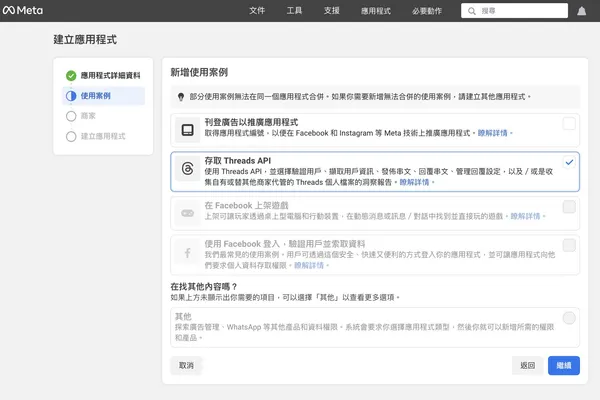This screenshot has height=400, width=600.
Task: Click the search magnifier icon
Action: (472, 11)
